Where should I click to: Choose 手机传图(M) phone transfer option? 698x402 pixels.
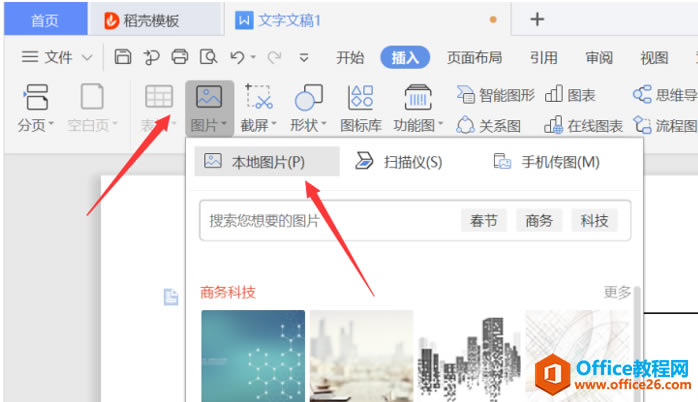[547, 162]
